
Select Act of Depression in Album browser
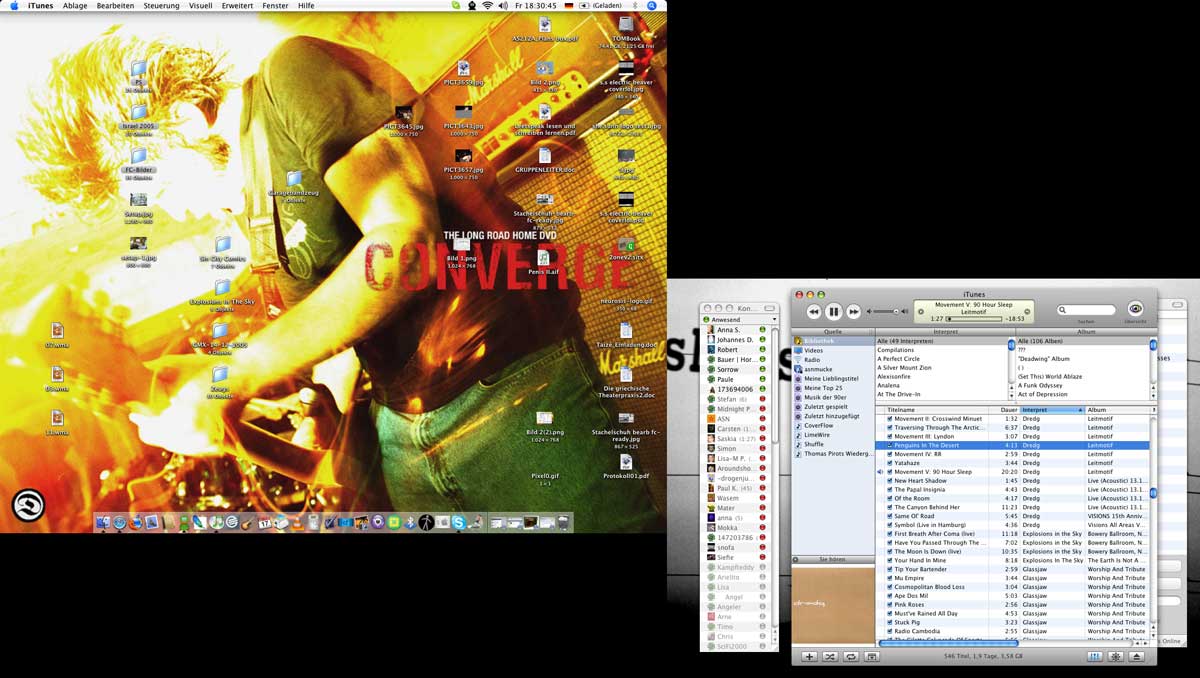(x=1081, y=394)
